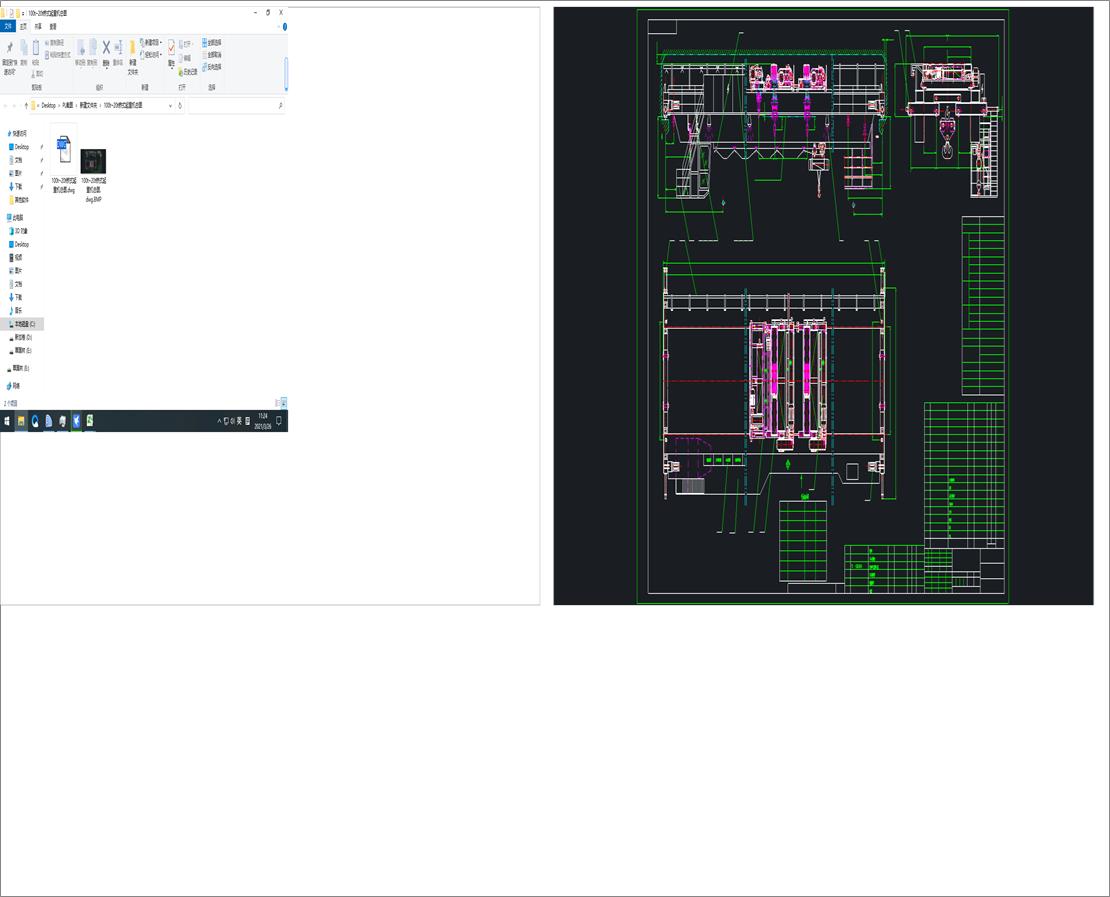Click Desktop in the address breadcrumb
The image size is (1110, 897).
click(x=48, y=105)
